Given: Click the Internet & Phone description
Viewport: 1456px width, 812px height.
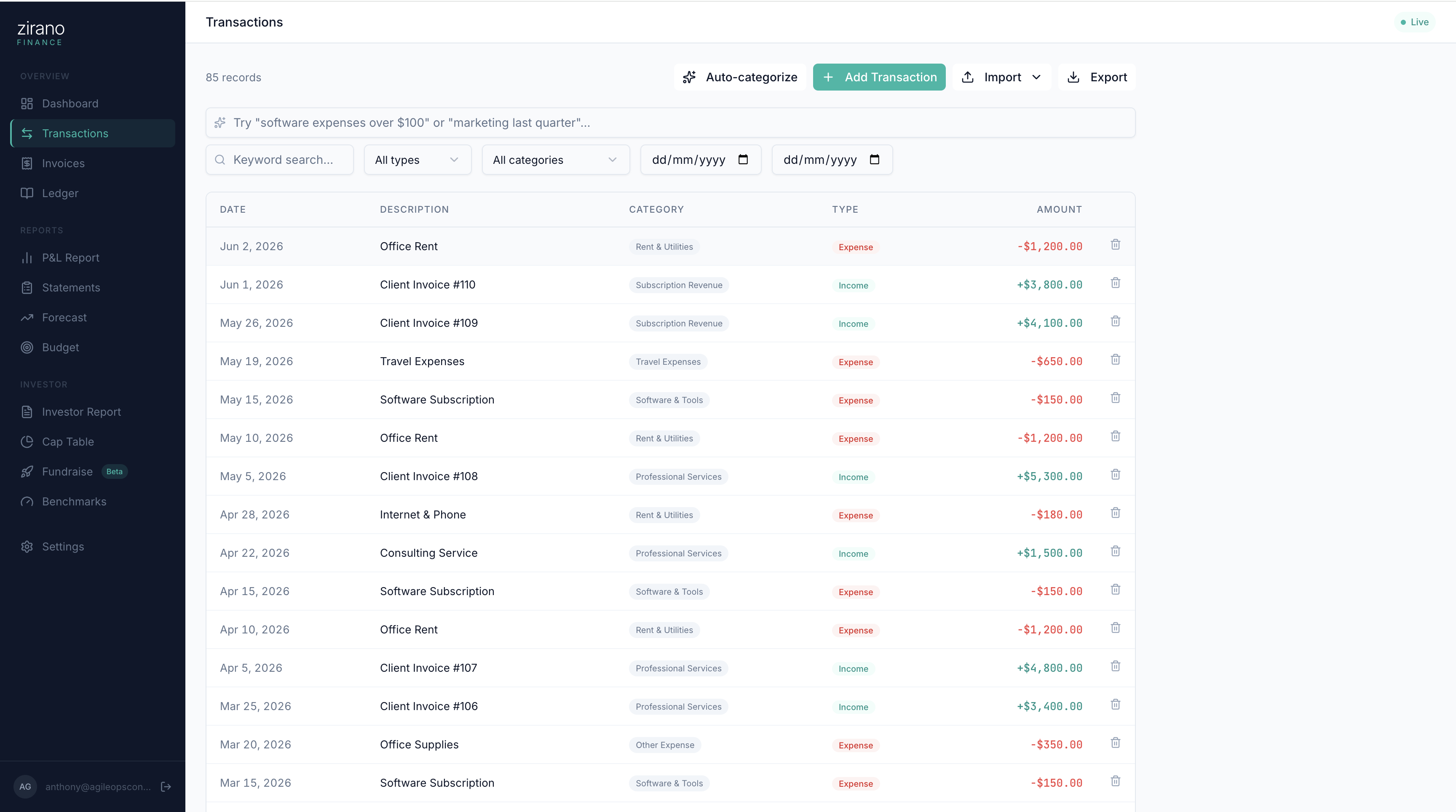Looking at the screenshot, I should 423,515.
